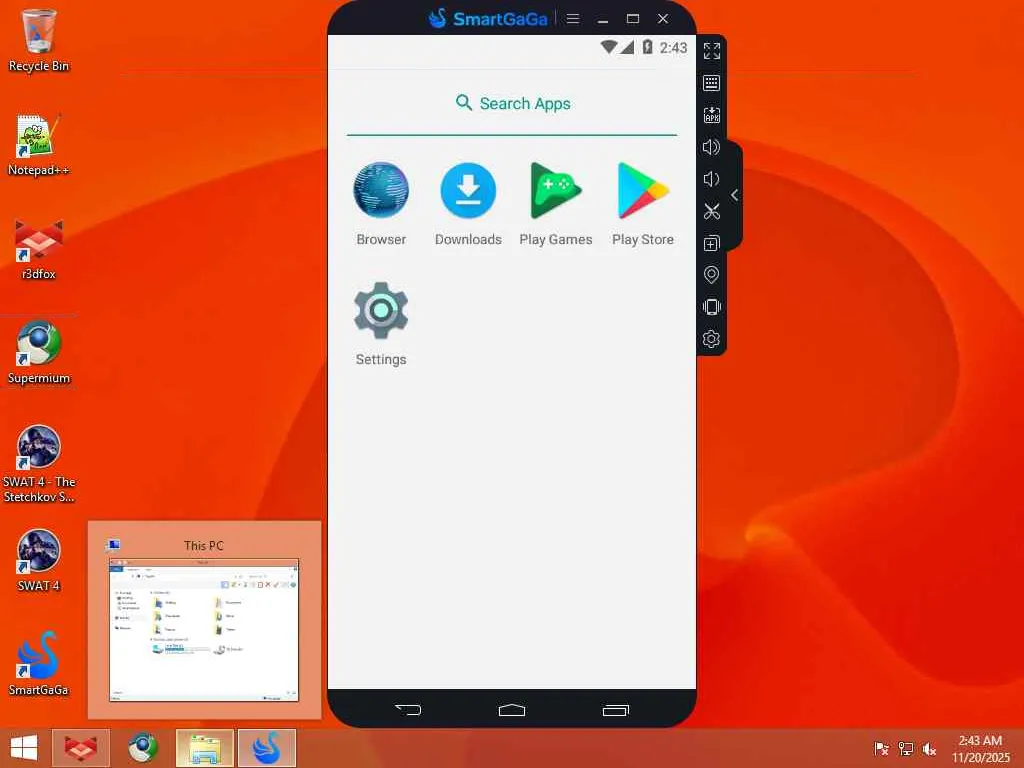Click the scissors screenshot icon
Viewport: 1024px width, 768px height.
pyautogui.click(x=712, y=211)
